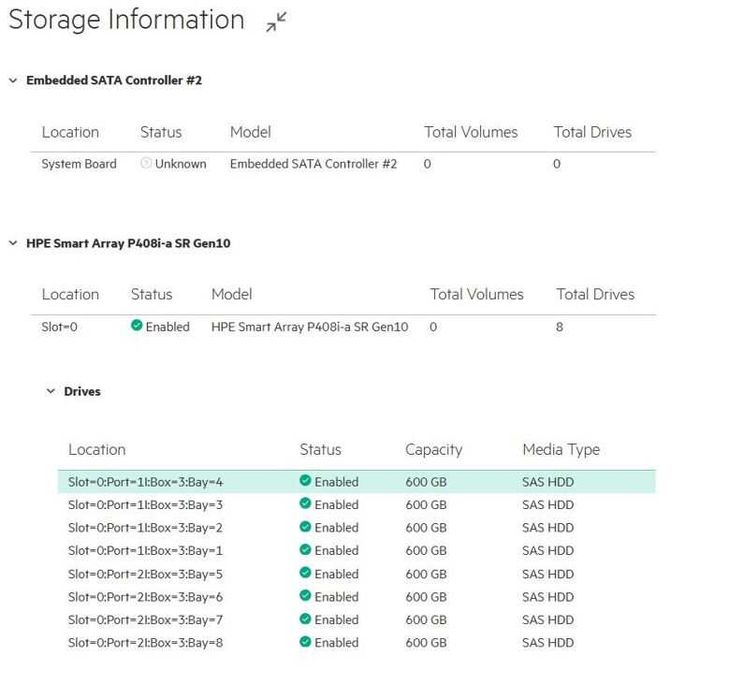Click the Status header in Drives table

pos(320,450)
